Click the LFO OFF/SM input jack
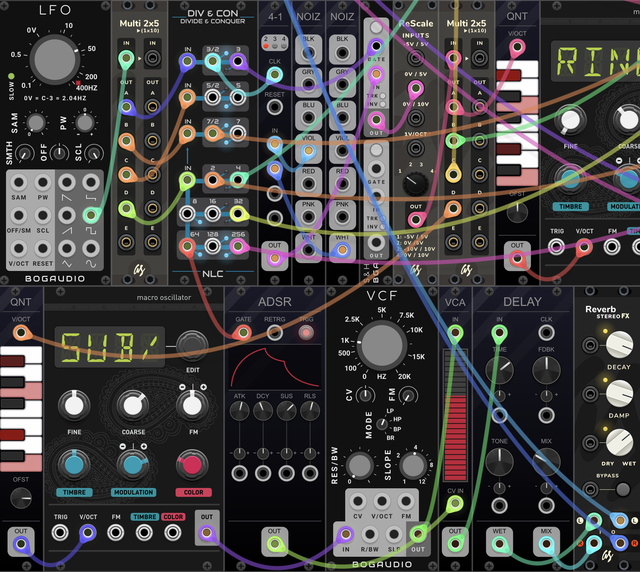The width and height of the screenshot is (640, 572). click(x=18, y=215)
